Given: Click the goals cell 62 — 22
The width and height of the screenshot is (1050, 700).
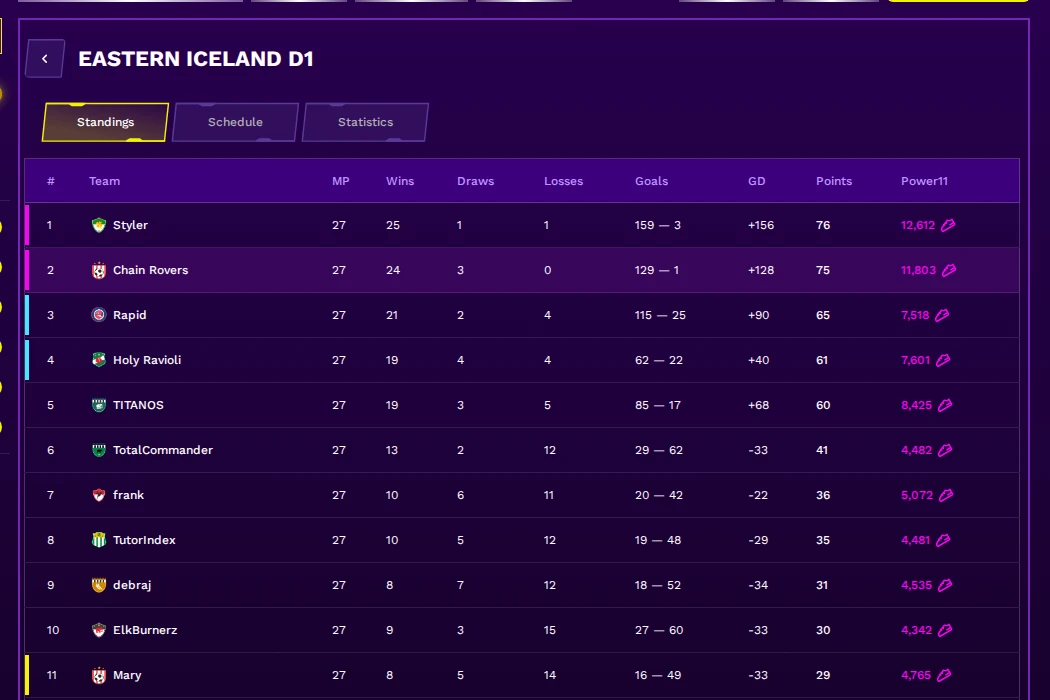Looking at the screenshot, I should click(x=659, y=360).
